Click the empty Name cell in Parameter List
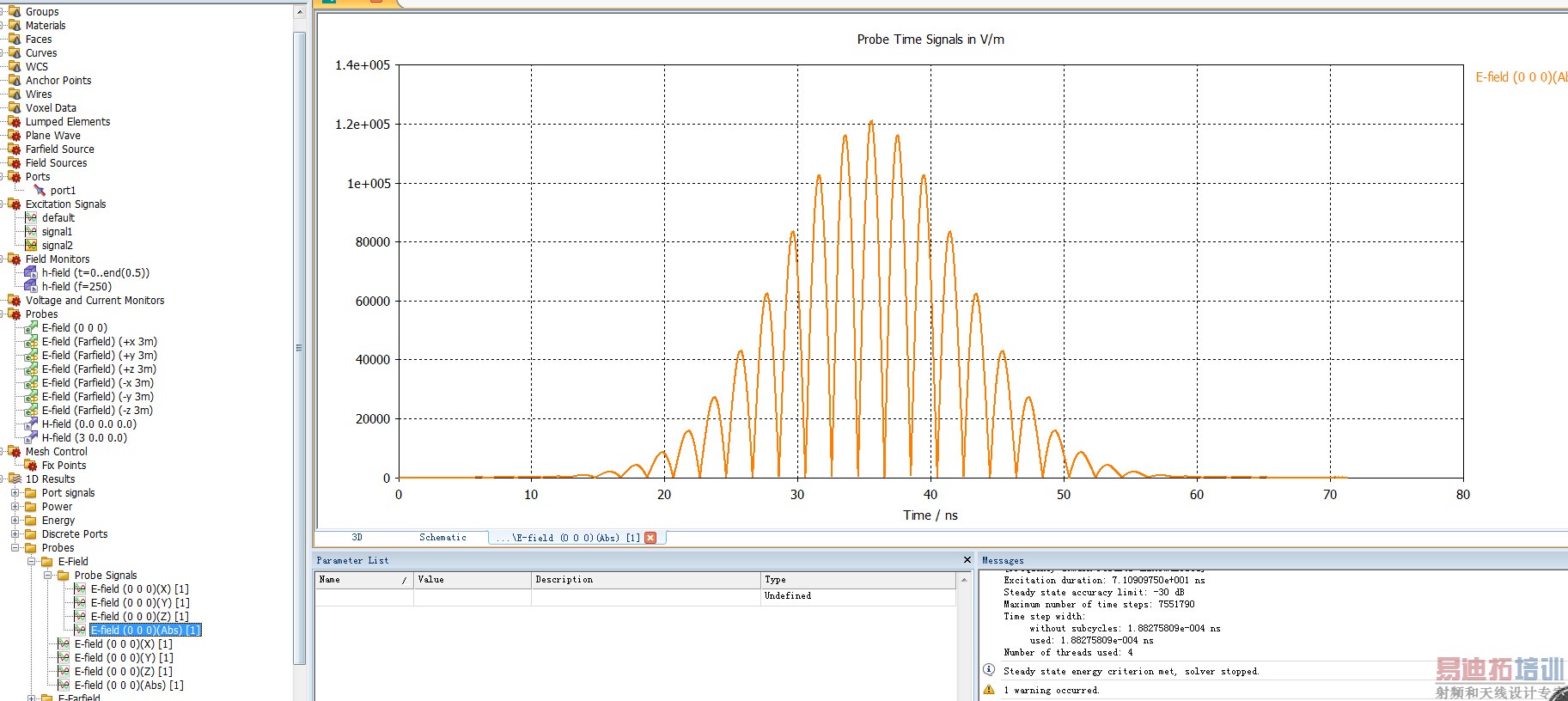 coord(364,596)
